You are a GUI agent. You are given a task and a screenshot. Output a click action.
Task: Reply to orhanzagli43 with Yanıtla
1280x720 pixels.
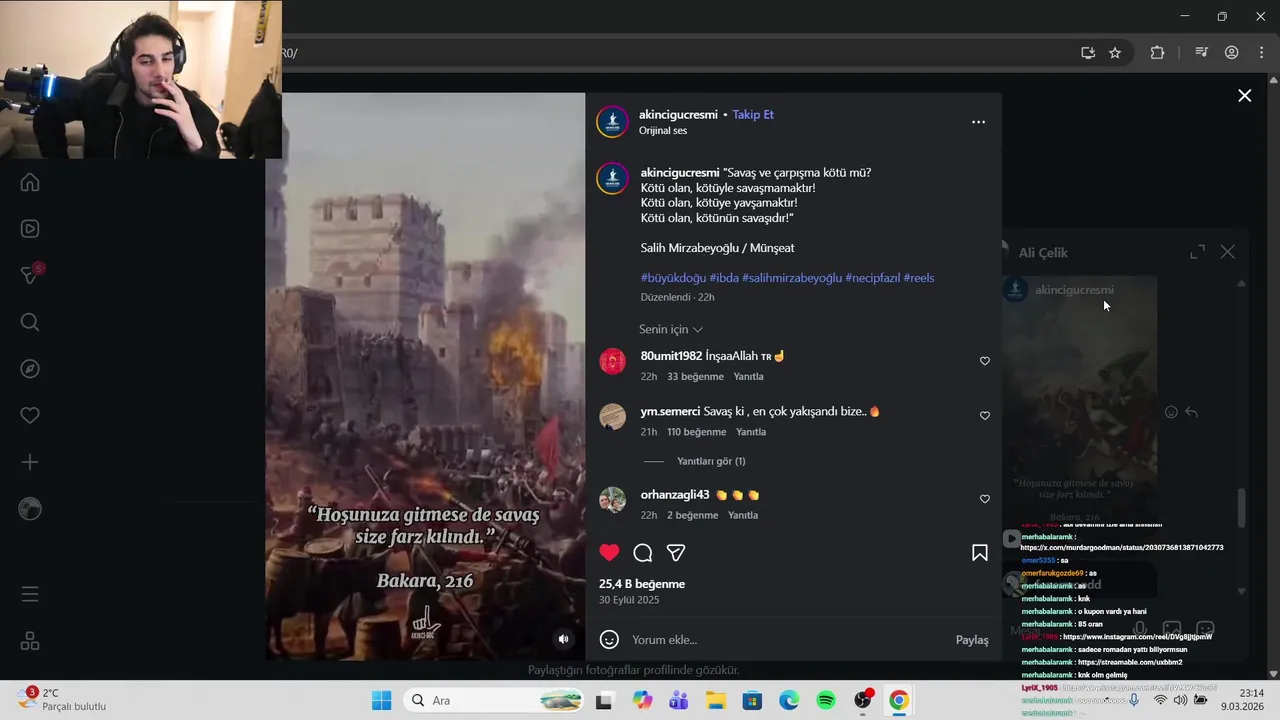point(743,515)
